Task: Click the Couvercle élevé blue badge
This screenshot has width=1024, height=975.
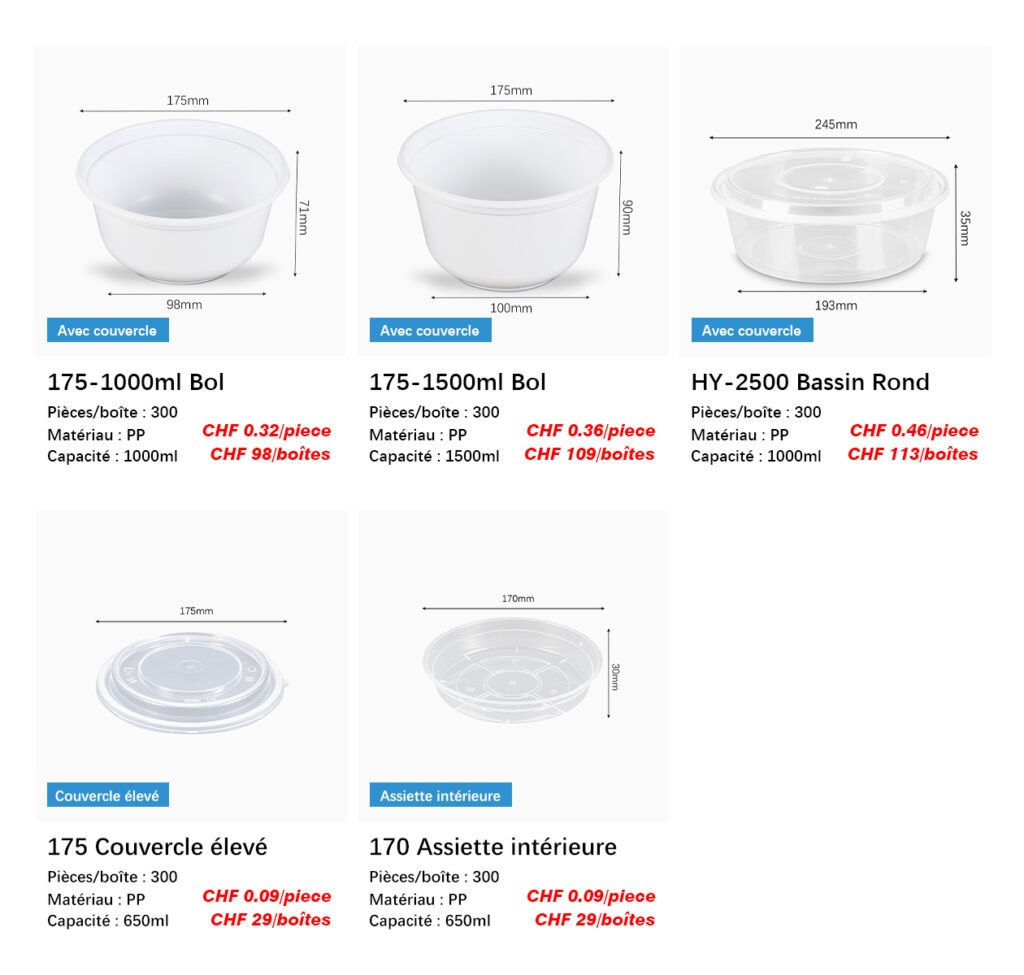Action: (x=108, y=795)
